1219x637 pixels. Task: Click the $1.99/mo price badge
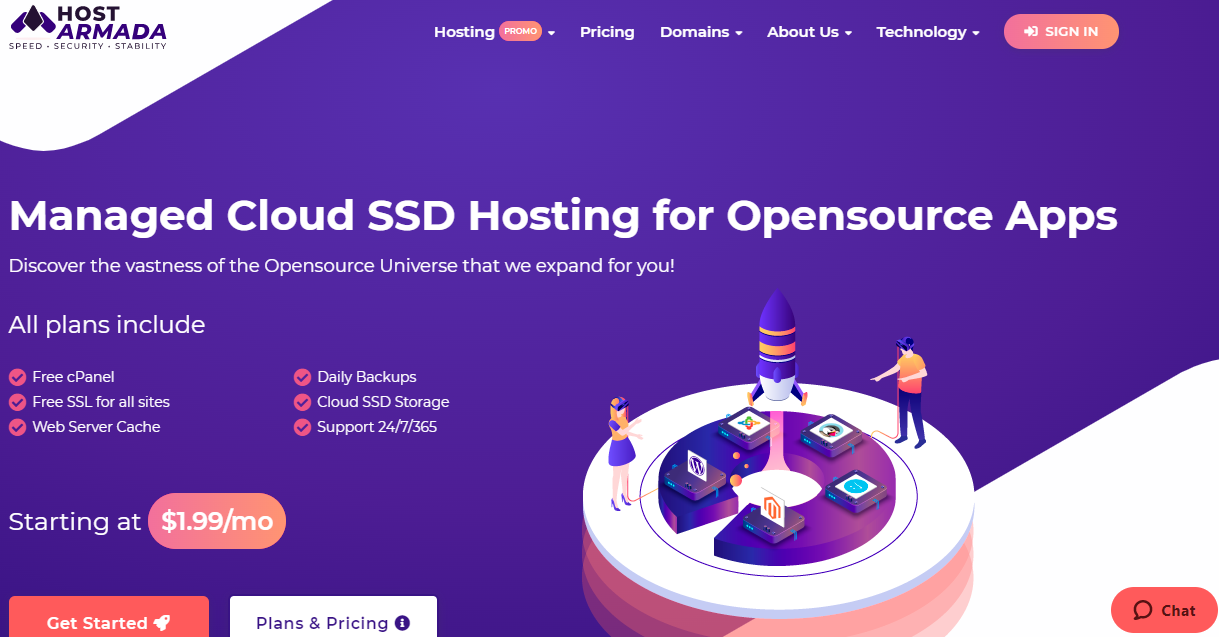pos(216,520)
